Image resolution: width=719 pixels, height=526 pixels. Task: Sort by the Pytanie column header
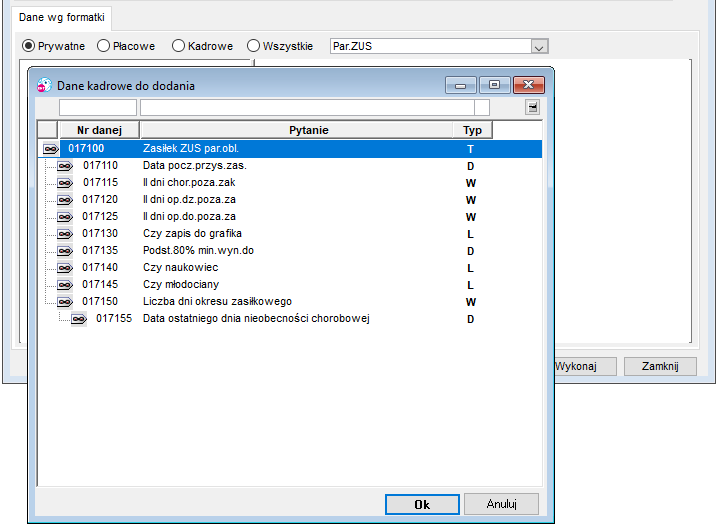pyautogui.click(x=297, y=130)
